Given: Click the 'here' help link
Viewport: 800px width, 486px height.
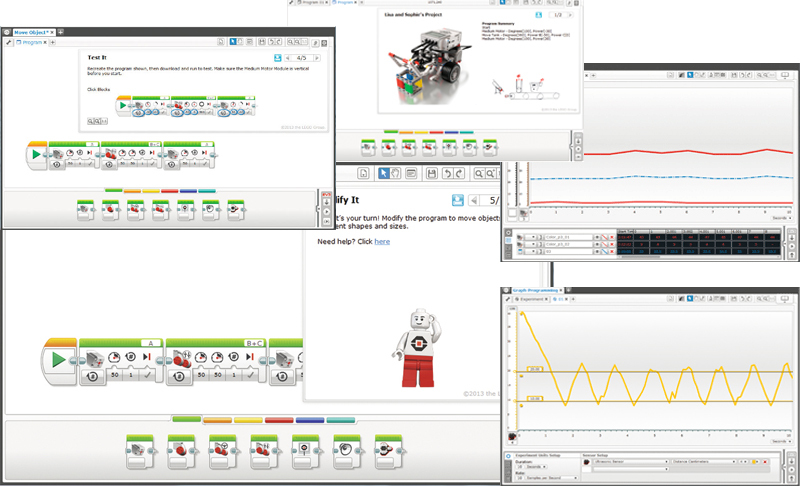Looking at the screenshot, I should click(382, 242).
